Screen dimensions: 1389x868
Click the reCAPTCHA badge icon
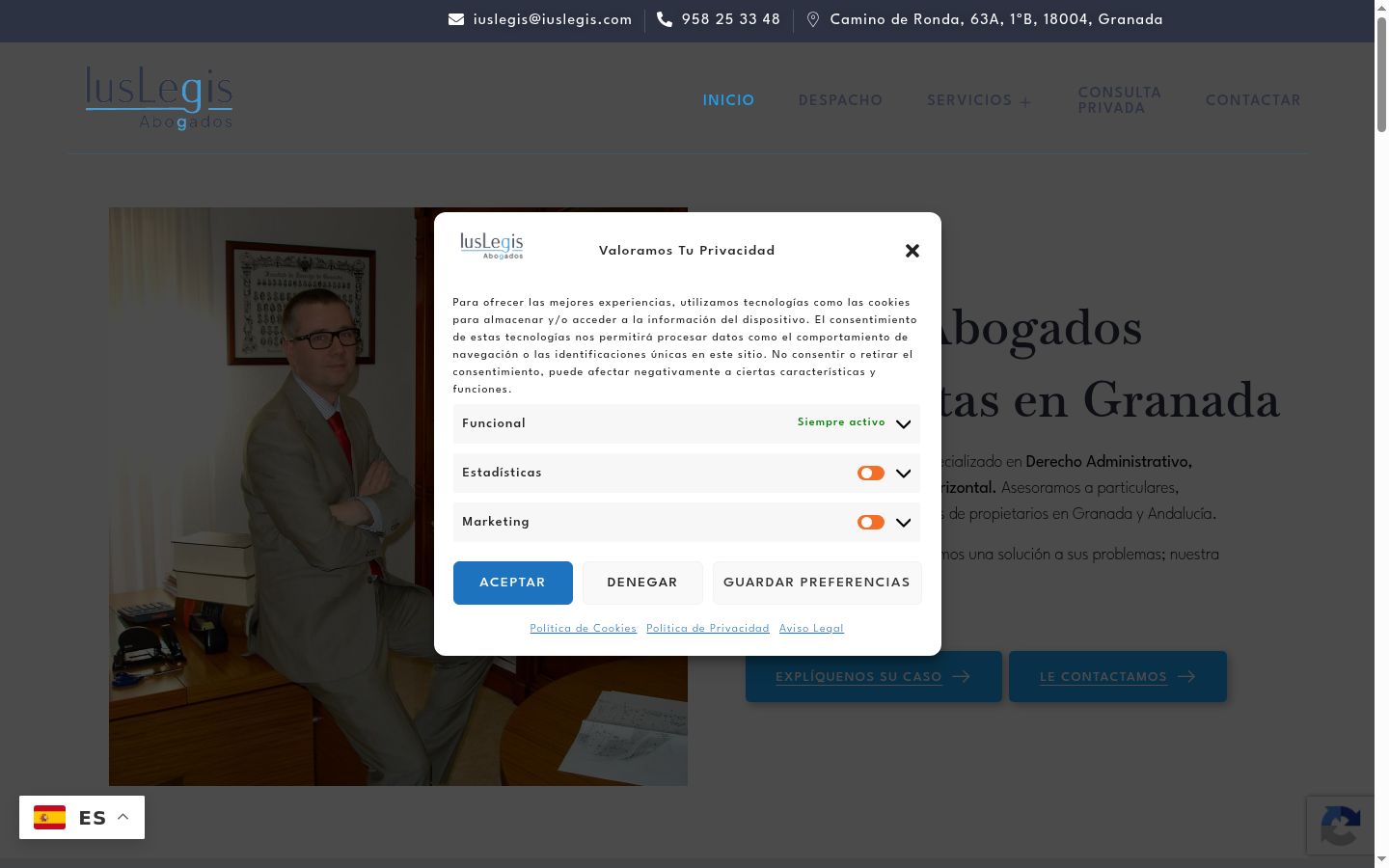1341,826
